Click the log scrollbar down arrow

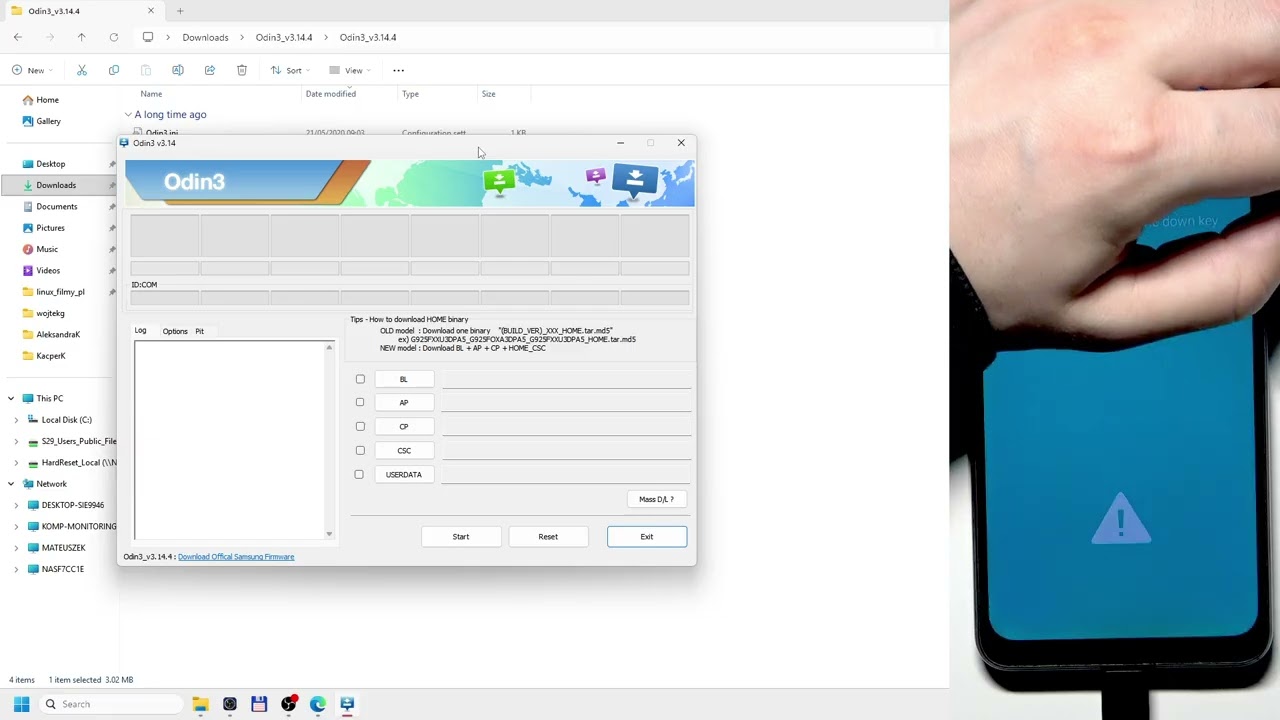click(329, 534)
